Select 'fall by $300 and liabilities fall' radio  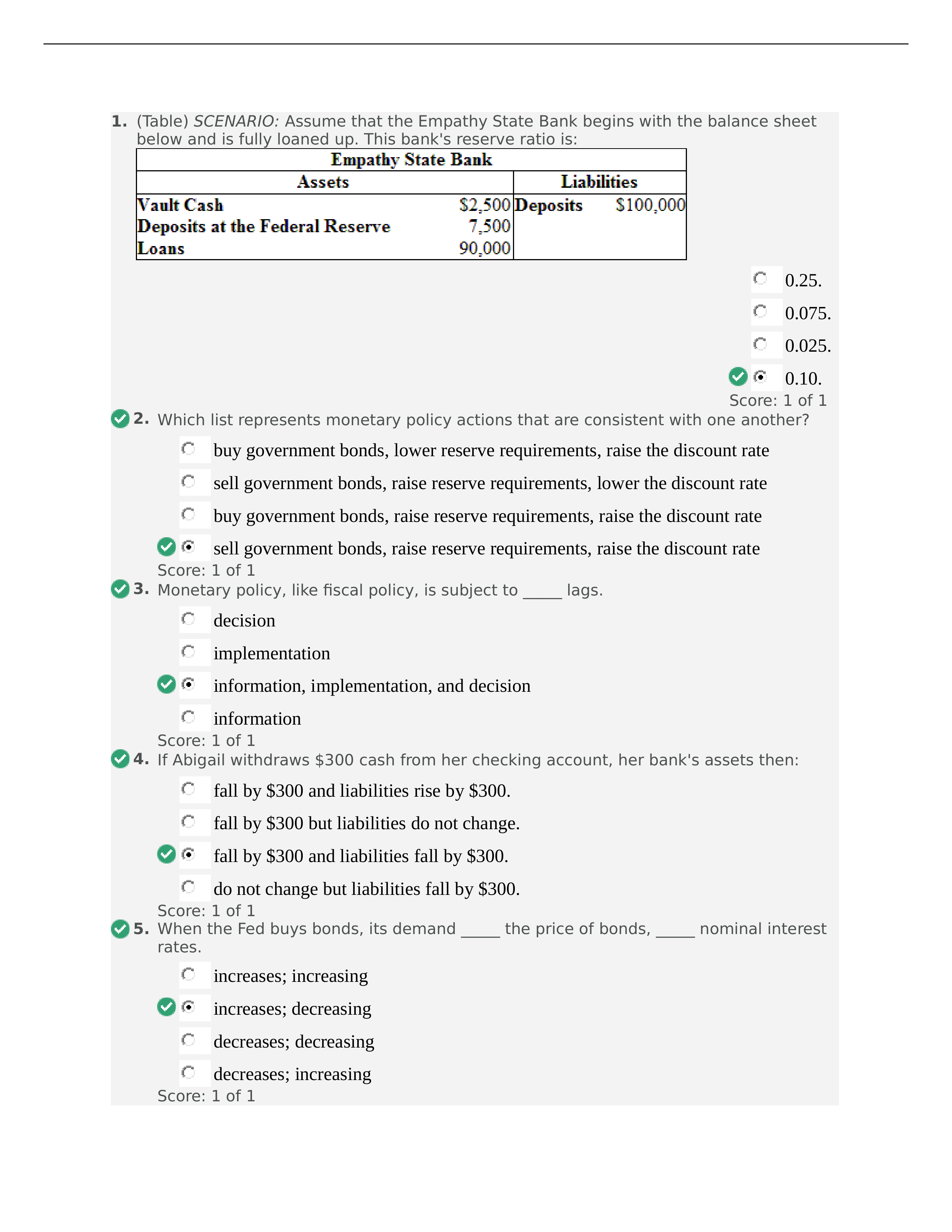point(189,855)
